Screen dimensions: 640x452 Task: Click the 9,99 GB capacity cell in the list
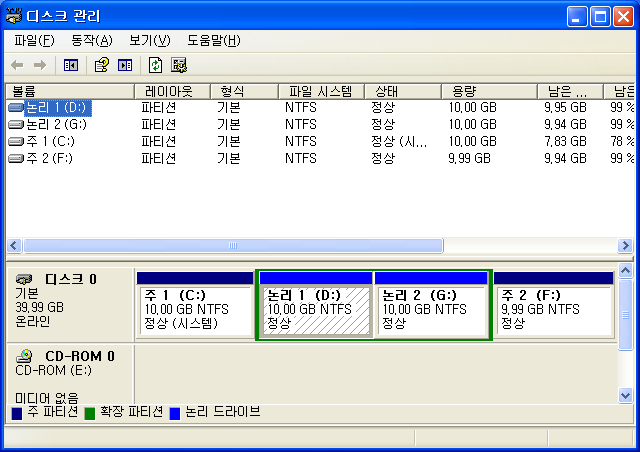coord(469,158)
